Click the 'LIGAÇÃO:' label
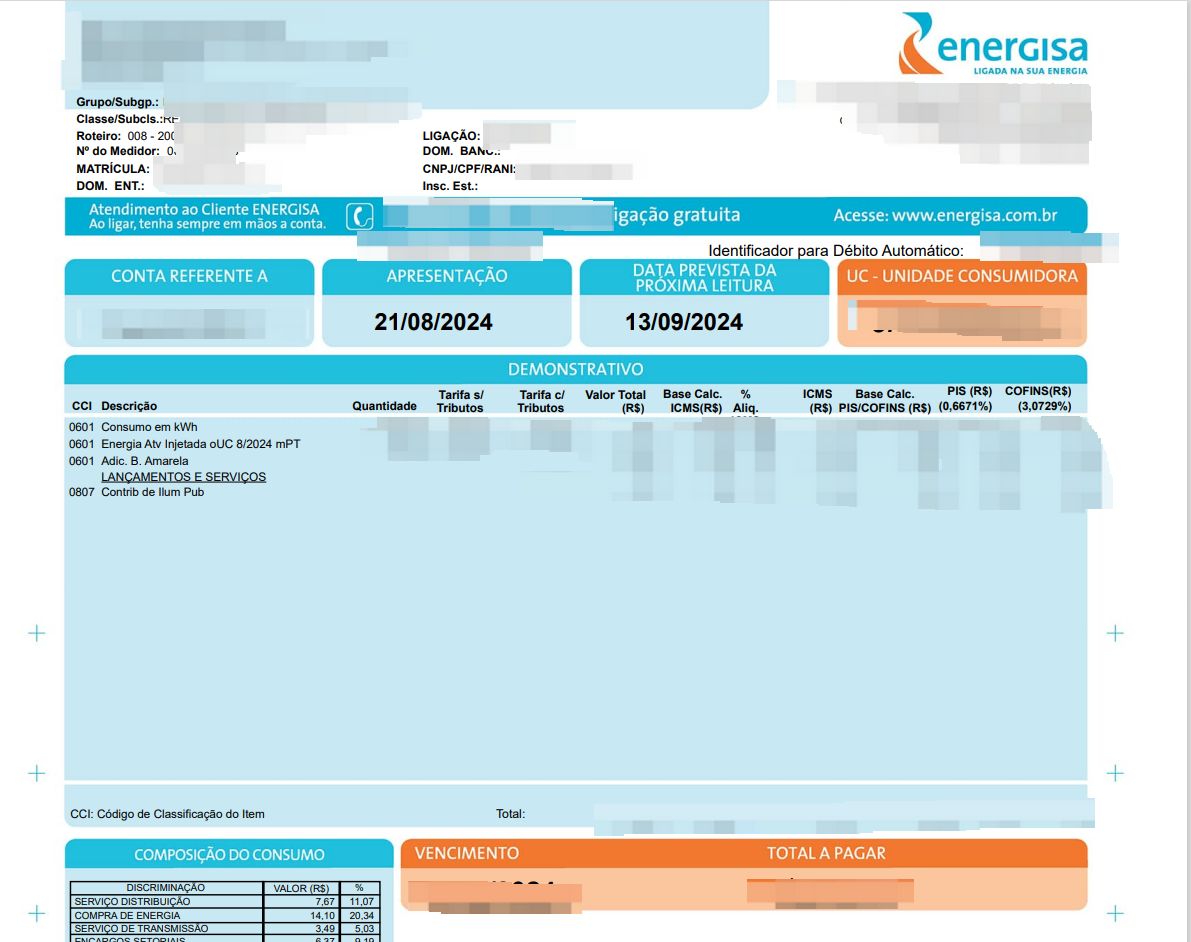Viewport: 1191px width, 942px height. coord(451,136)
